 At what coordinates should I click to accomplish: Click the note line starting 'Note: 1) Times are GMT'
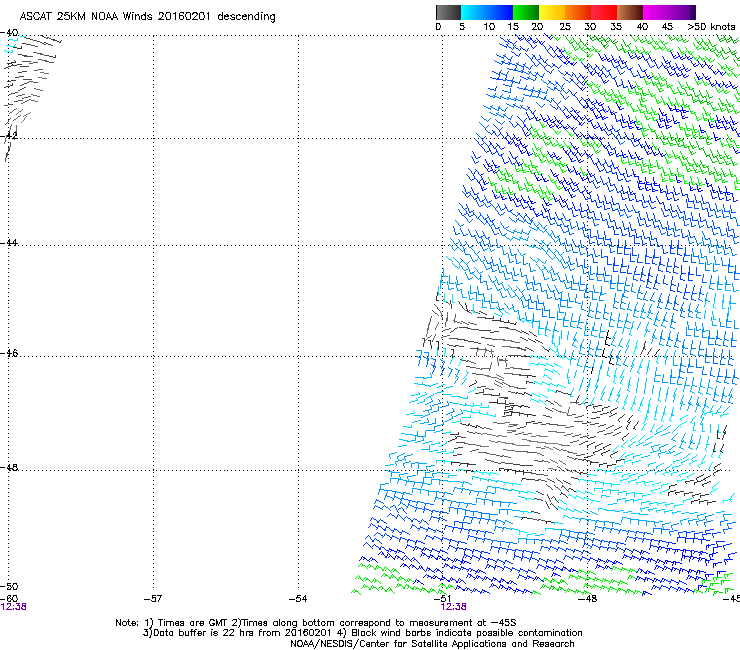click(x=316, y=623)
